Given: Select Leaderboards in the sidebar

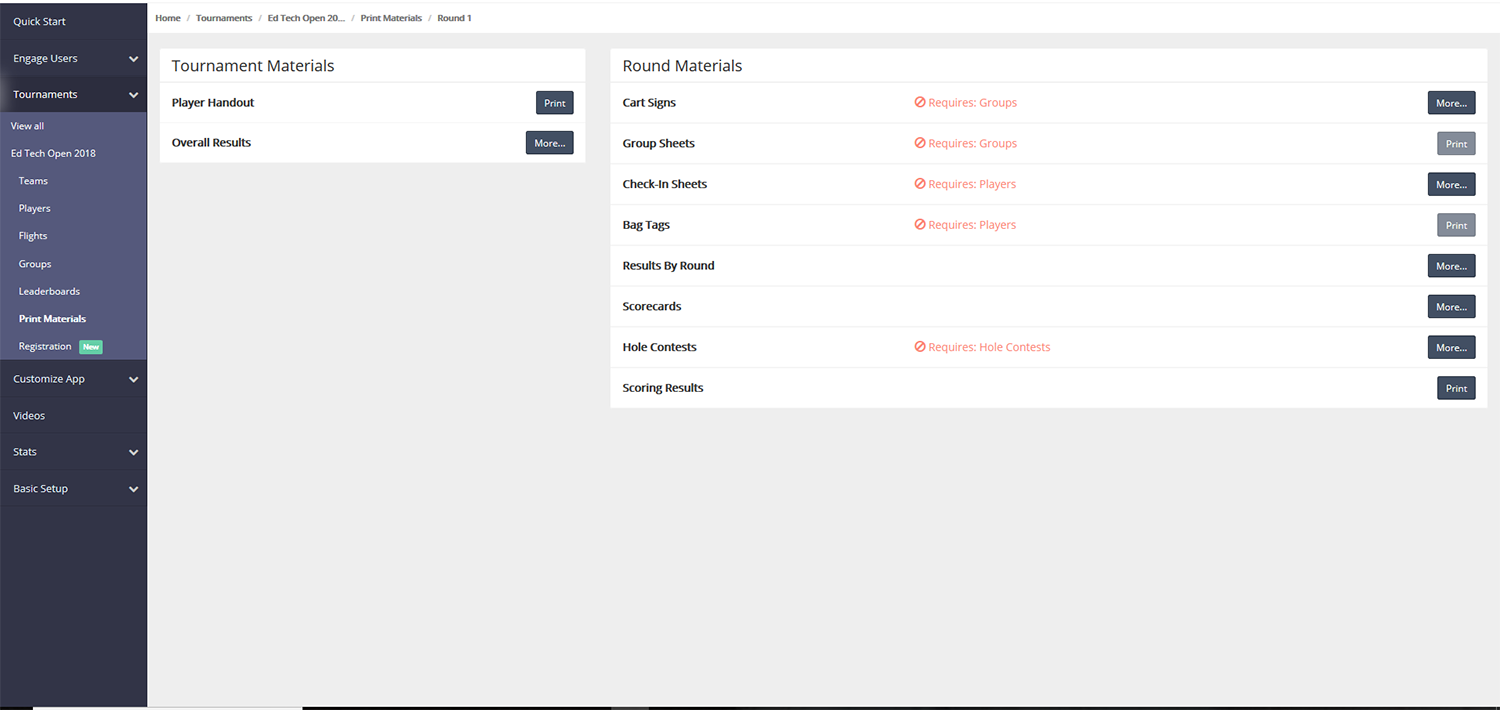Looking at the screenshot, I should pos(49,292).
